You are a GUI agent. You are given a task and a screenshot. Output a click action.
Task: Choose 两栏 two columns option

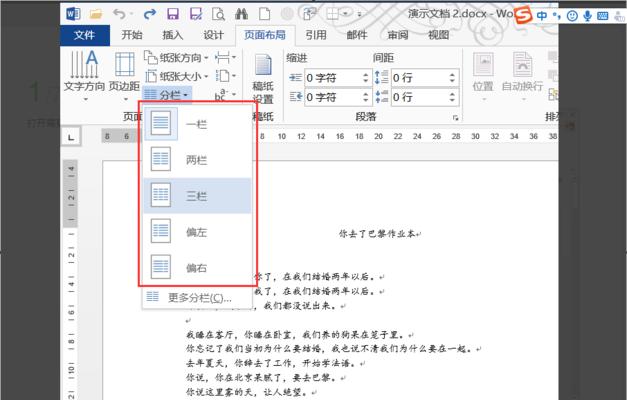click(x=198, y=160)
